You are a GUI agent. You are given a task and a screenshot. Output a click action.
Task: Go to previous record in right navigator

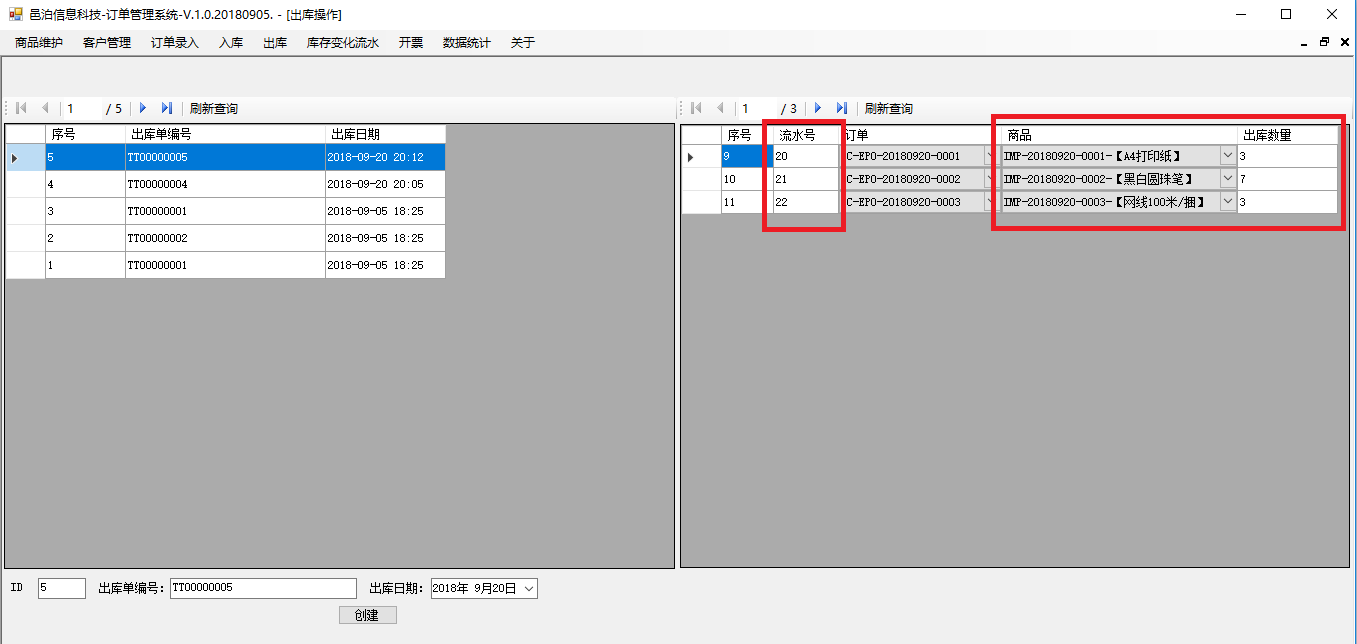tap(720, 108)
